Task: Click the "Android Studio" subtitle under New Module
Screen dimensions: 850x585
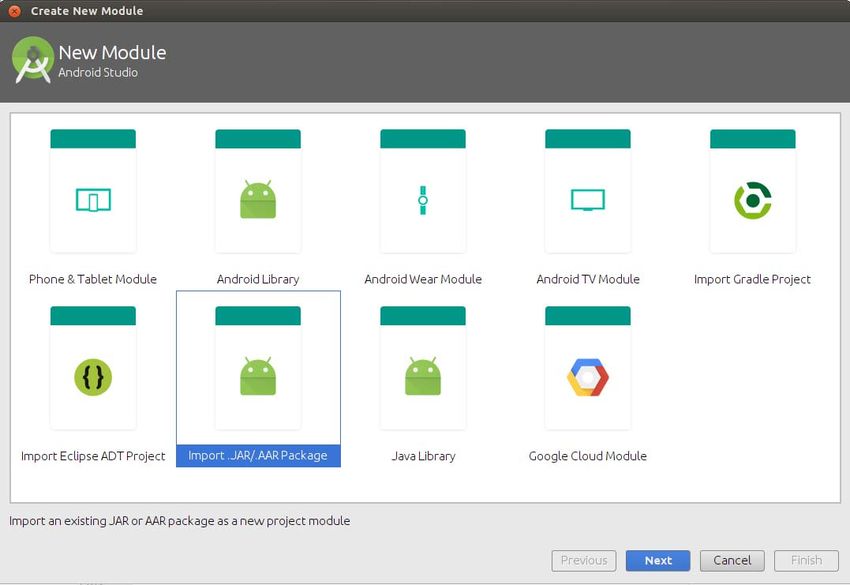Action: pyautogui.click(x=98, y=73)
